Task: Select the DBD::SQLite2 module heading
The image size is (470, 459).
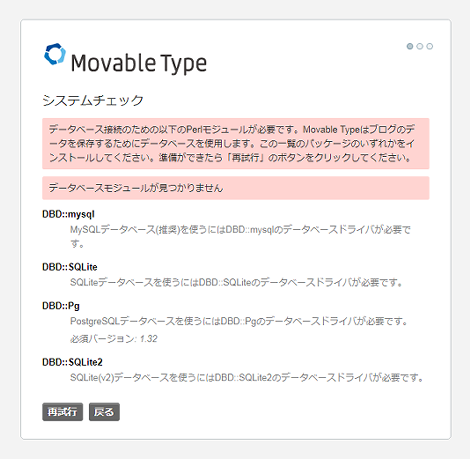Action: click(72, 362)
